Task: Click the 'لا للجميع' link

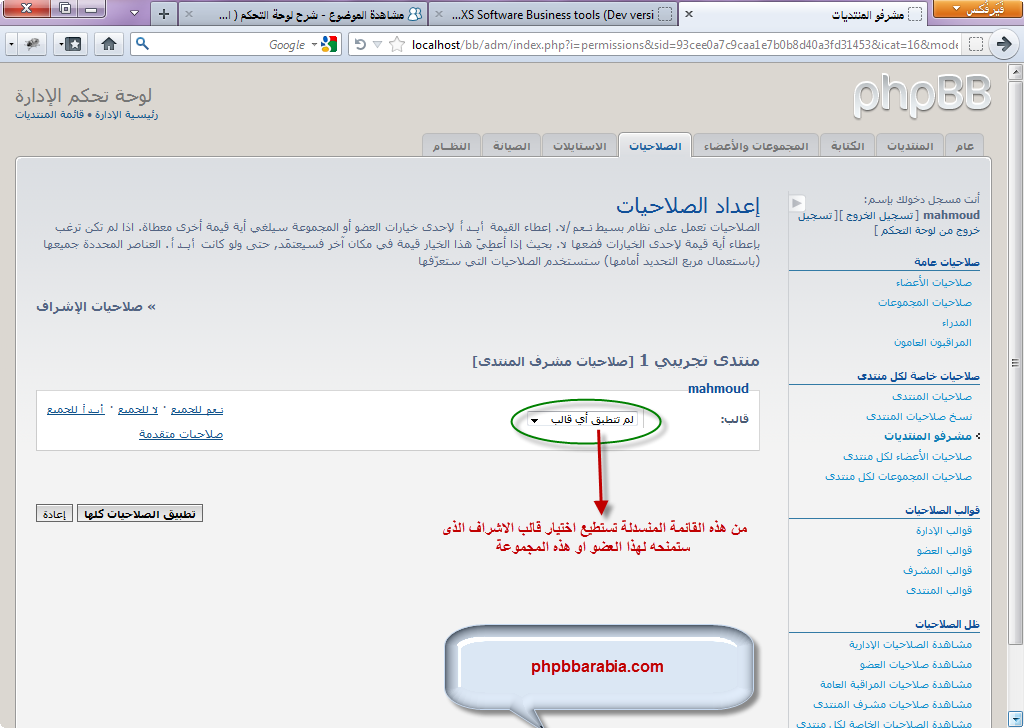Action: 138,409
